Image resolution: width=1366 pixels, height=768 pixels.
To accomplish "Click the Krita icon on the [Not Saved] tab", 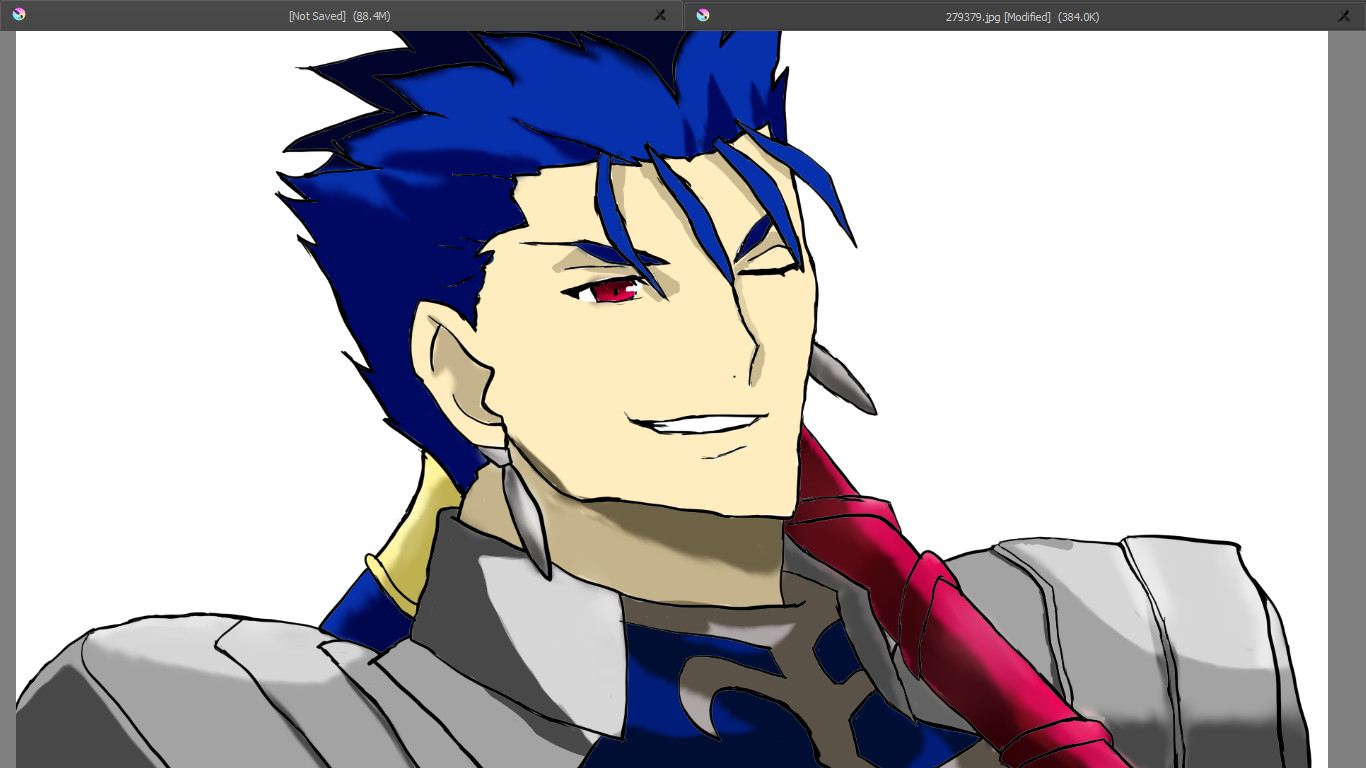I will 19,15.
